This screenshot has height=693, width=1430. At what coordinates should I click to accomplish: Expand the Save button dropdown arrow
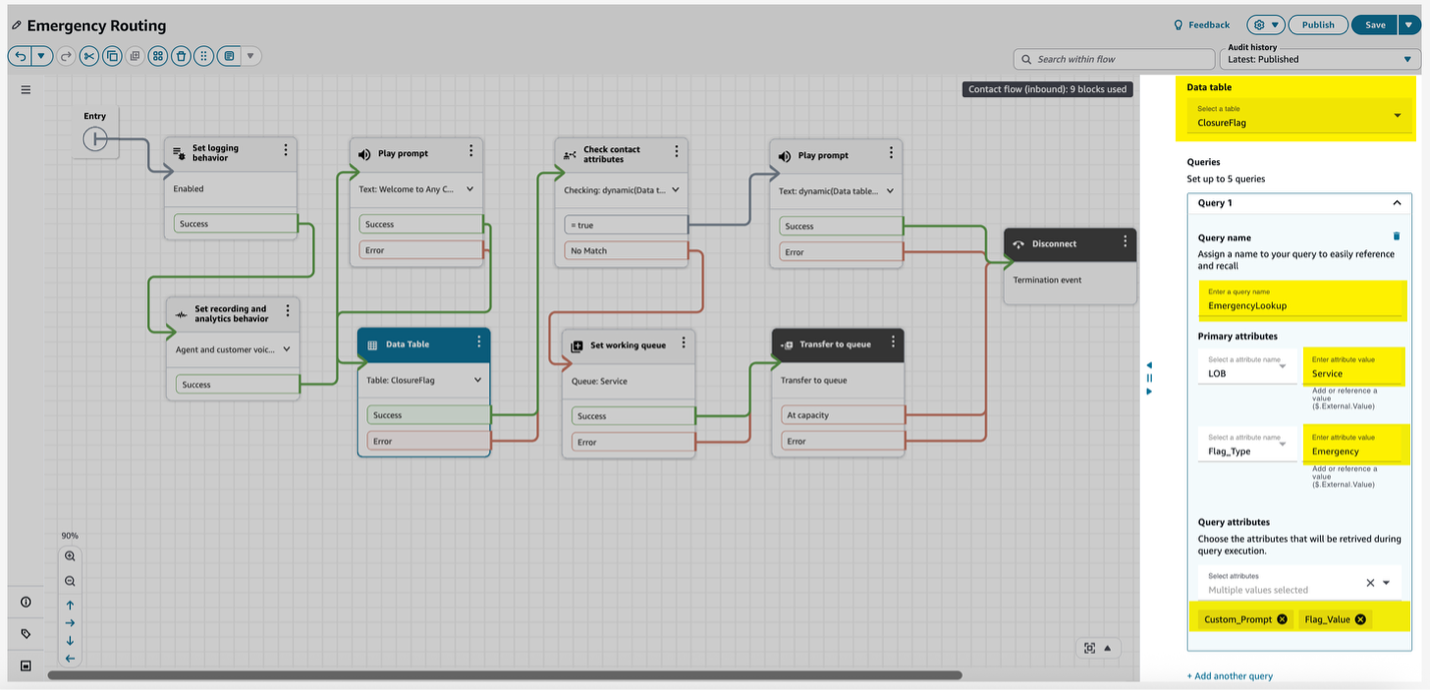click(x=1409, y=25)
